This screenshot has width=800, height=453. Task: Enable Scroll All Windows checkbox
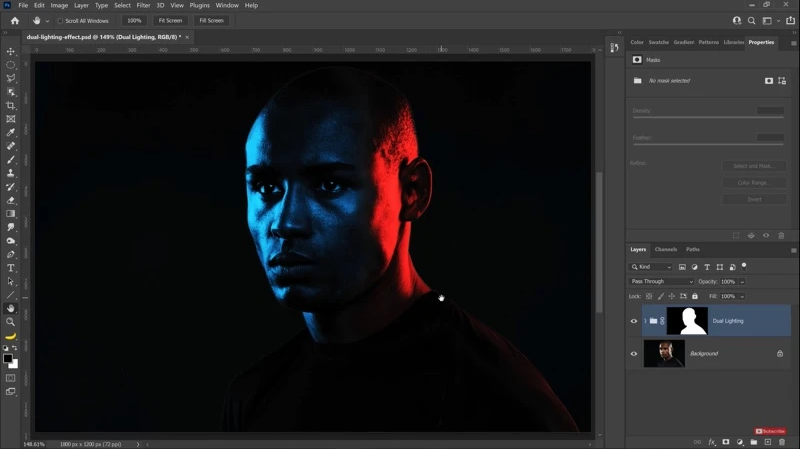pos(60,21)
